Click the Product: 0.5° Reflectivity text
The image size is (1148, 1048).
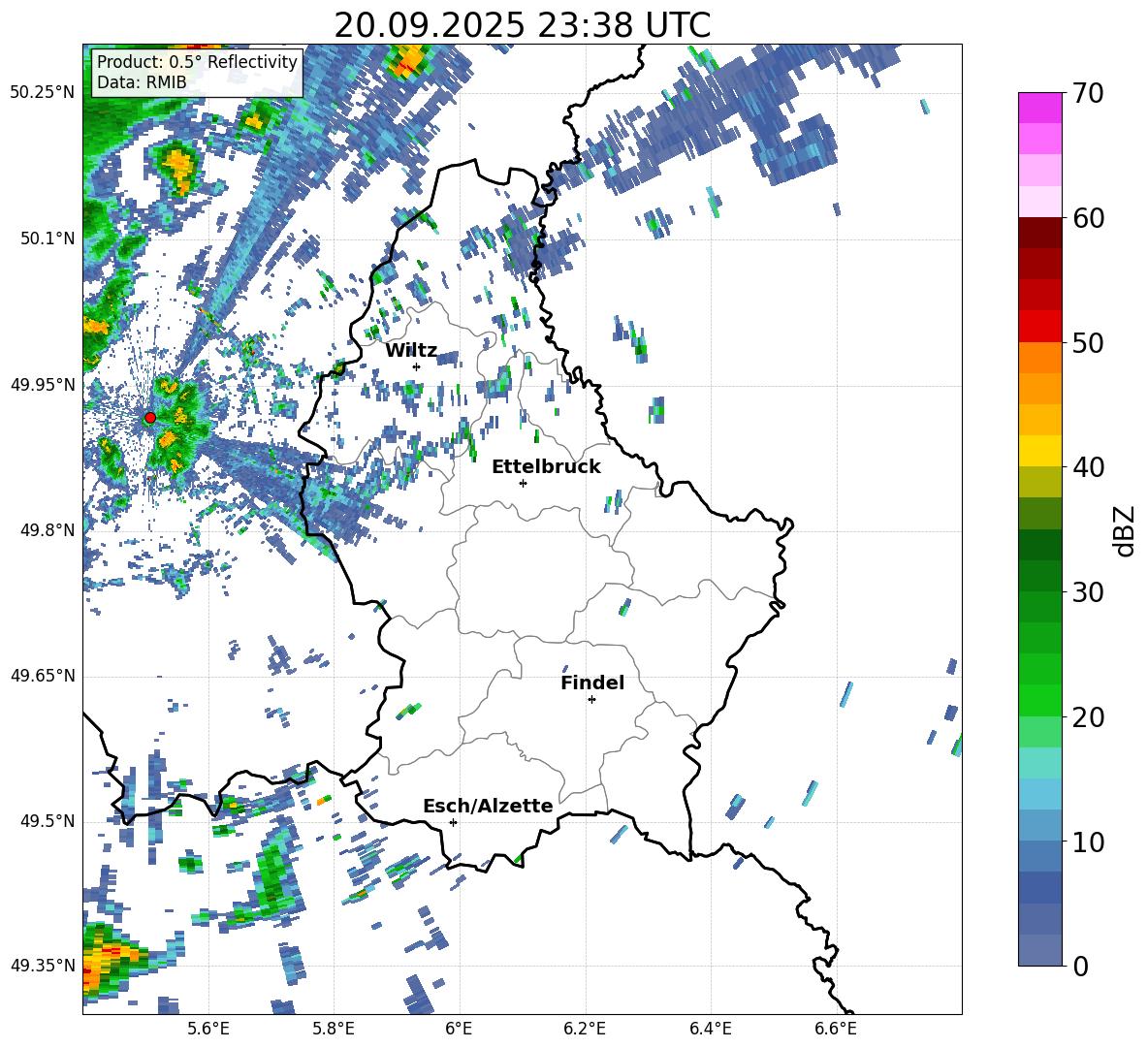click(197, 61)
